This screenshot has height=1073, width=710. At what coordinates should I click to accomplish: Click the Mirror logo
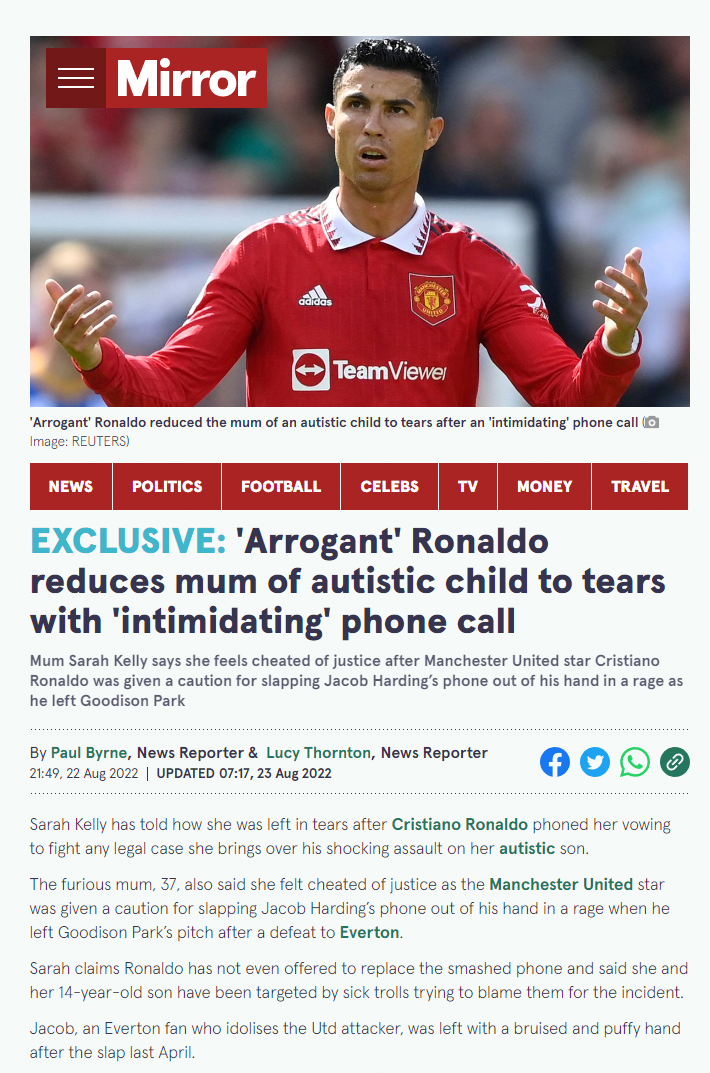(x=186, y=78)
